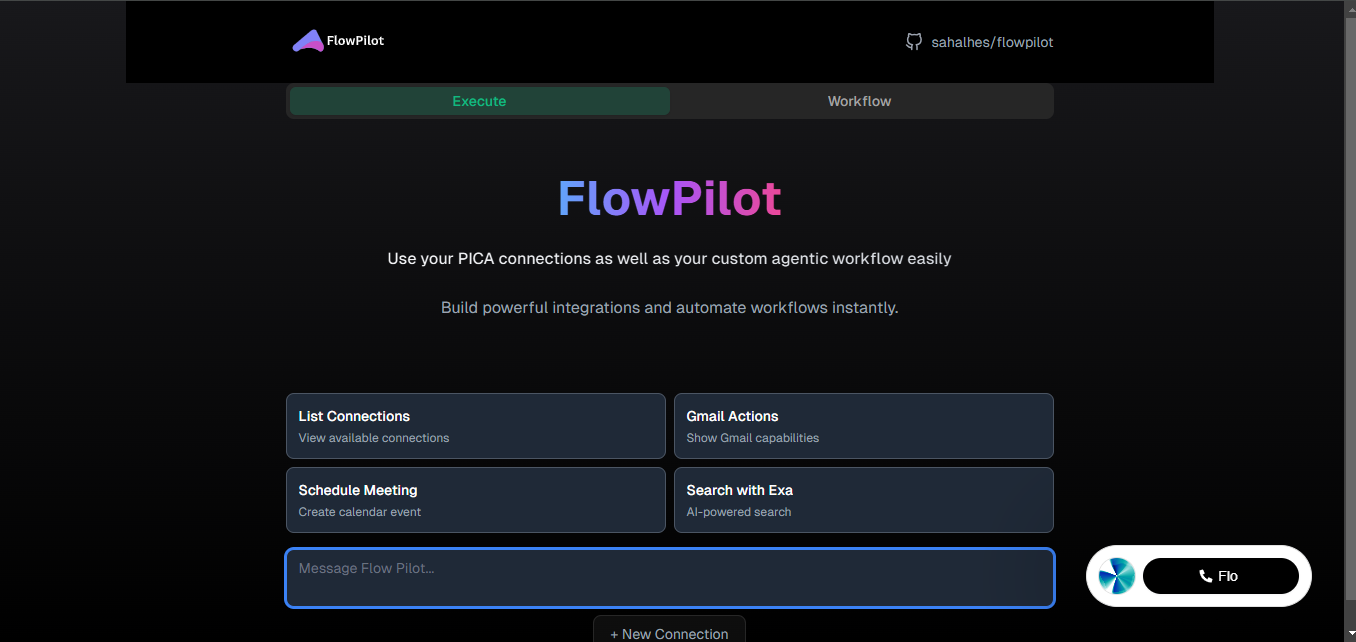Viewport: 1356px width, 642px height.
Task: Click the FlowPilot brand name in header
Action: pyautogui.click(x=355, y=41)
